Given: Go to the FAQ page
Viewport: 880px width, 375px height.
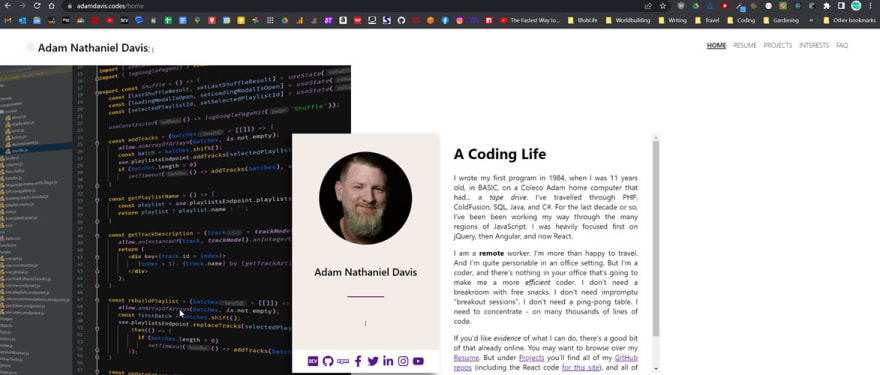Looking at the screenshot, I should click(x=842, y=45).
